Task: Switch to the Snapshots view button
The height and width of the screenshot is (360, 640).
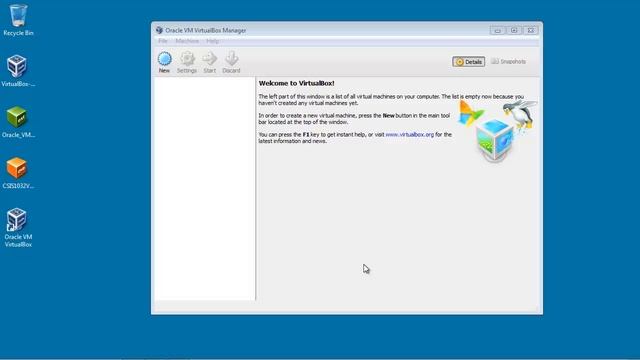Action: (509, 62)
